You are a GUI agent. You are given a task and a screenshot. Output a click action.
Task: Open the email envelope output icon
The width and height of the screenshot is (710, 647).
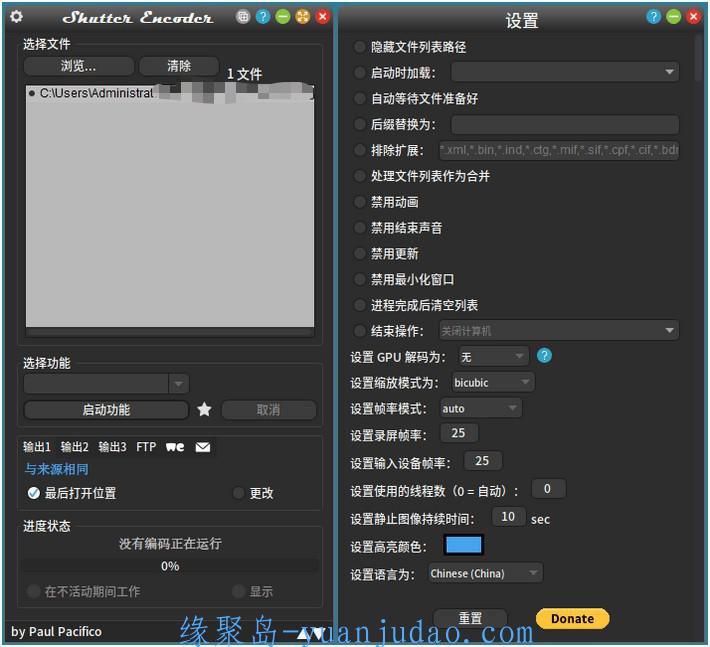[202, 447]
